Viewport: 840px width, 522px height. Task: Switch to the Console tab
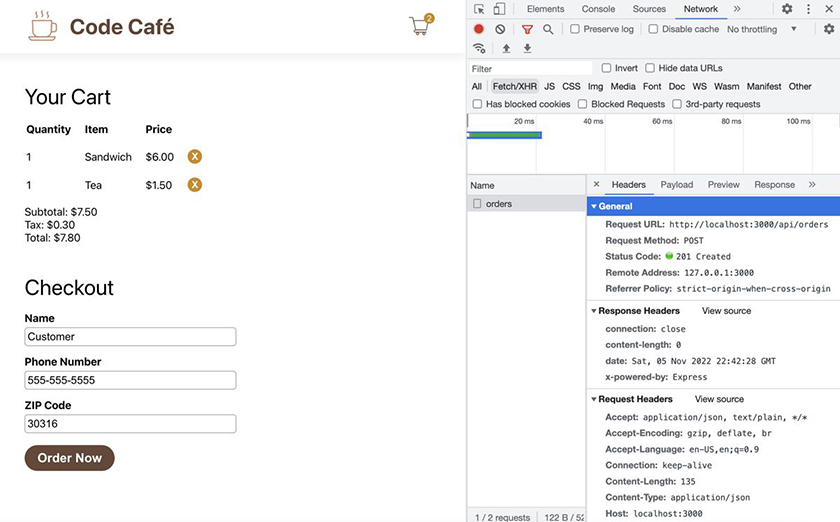(598, 9)
